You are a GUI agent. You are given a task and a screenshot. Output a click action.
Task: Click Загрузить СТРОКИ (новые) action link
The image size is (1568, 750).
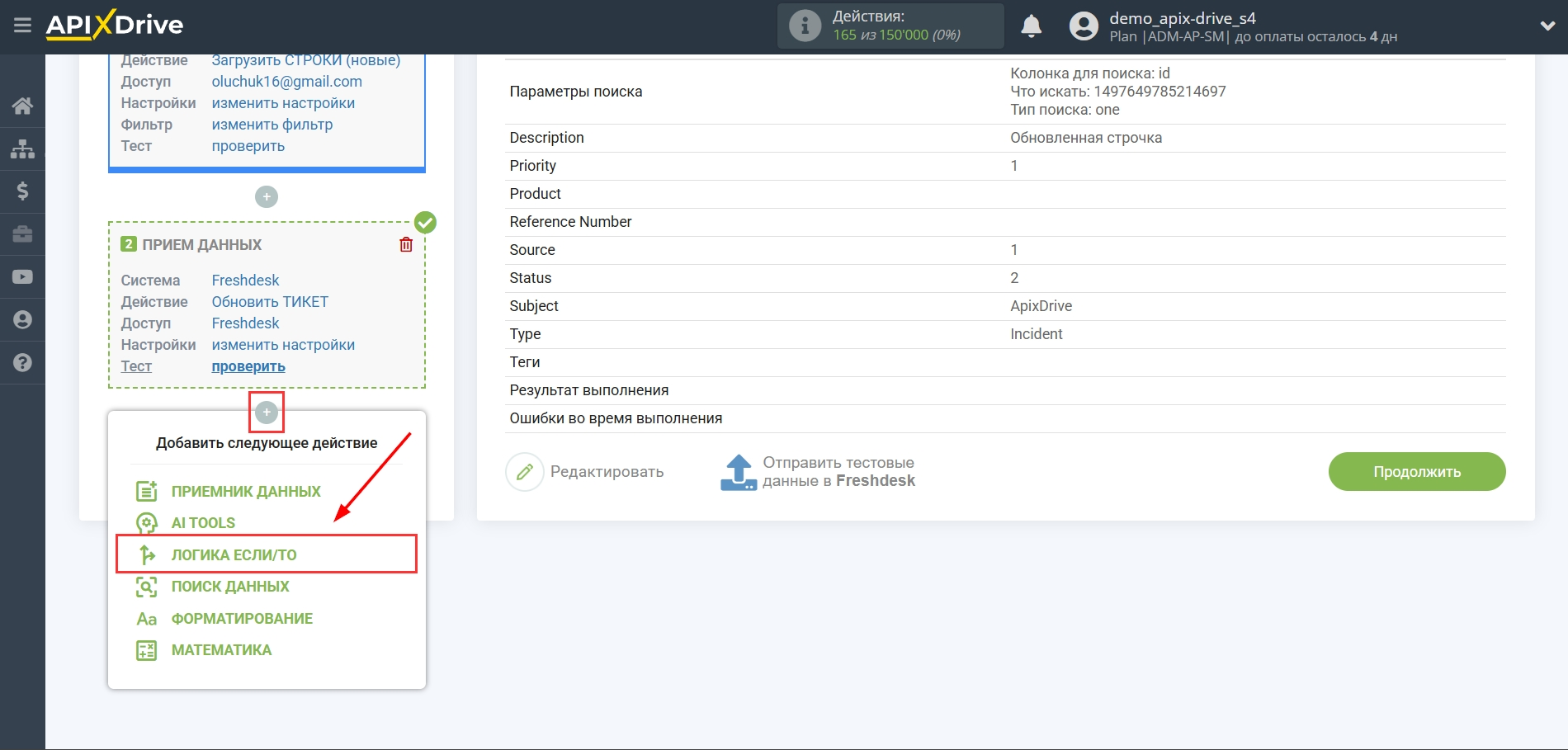[306, 60]
